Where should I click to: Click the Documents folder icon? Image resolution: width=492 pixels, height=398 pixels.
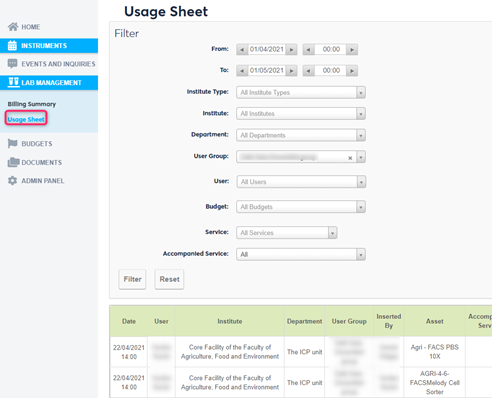13,162
